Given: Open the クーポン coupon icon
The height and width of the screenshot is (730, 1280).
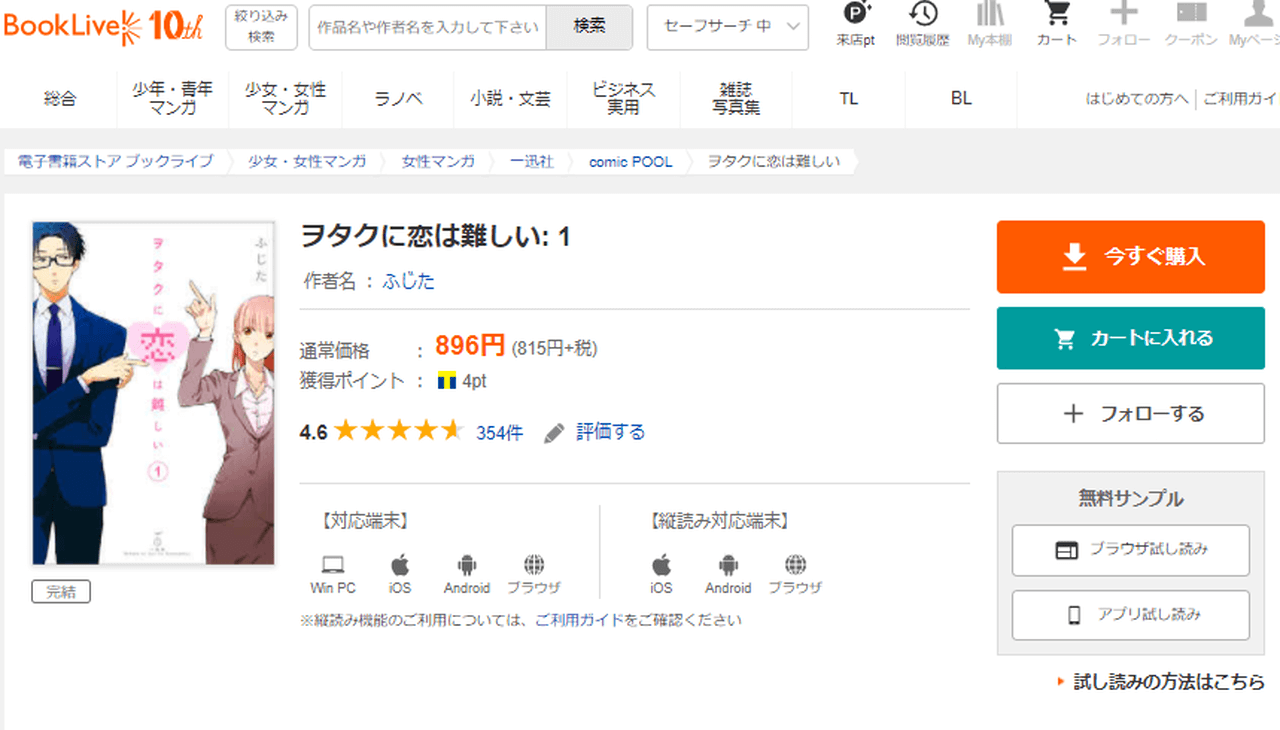Looking at the screenshot, I should tap(1191, 15).
